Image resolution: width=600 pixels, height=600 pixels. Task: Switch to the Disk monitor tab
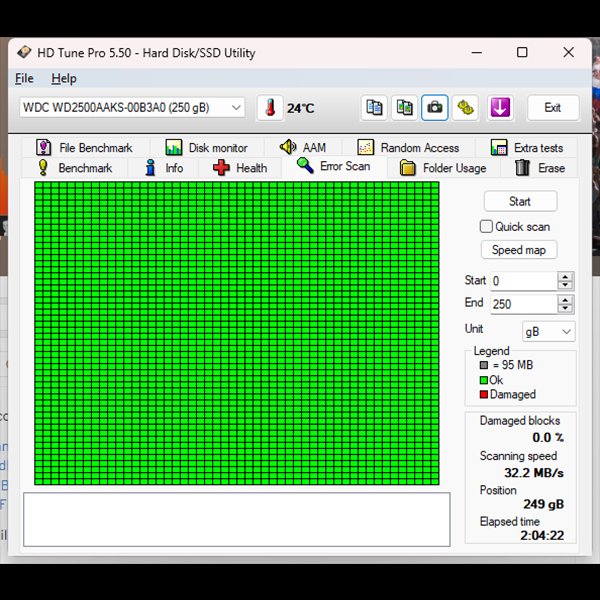(207, 148)
